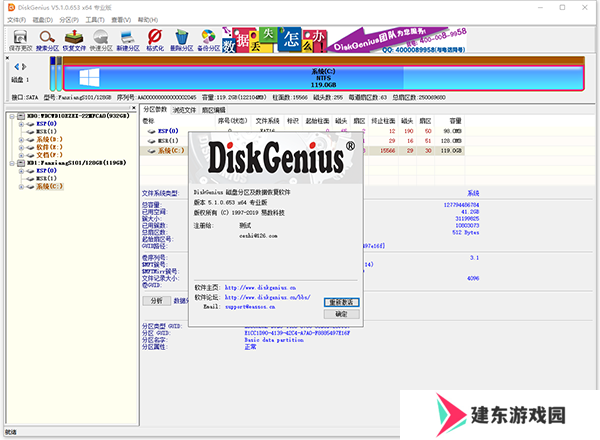Screen dimensions: 600x440
Task: Click the HD0 hard disk icon in tree
Action: 21,116
